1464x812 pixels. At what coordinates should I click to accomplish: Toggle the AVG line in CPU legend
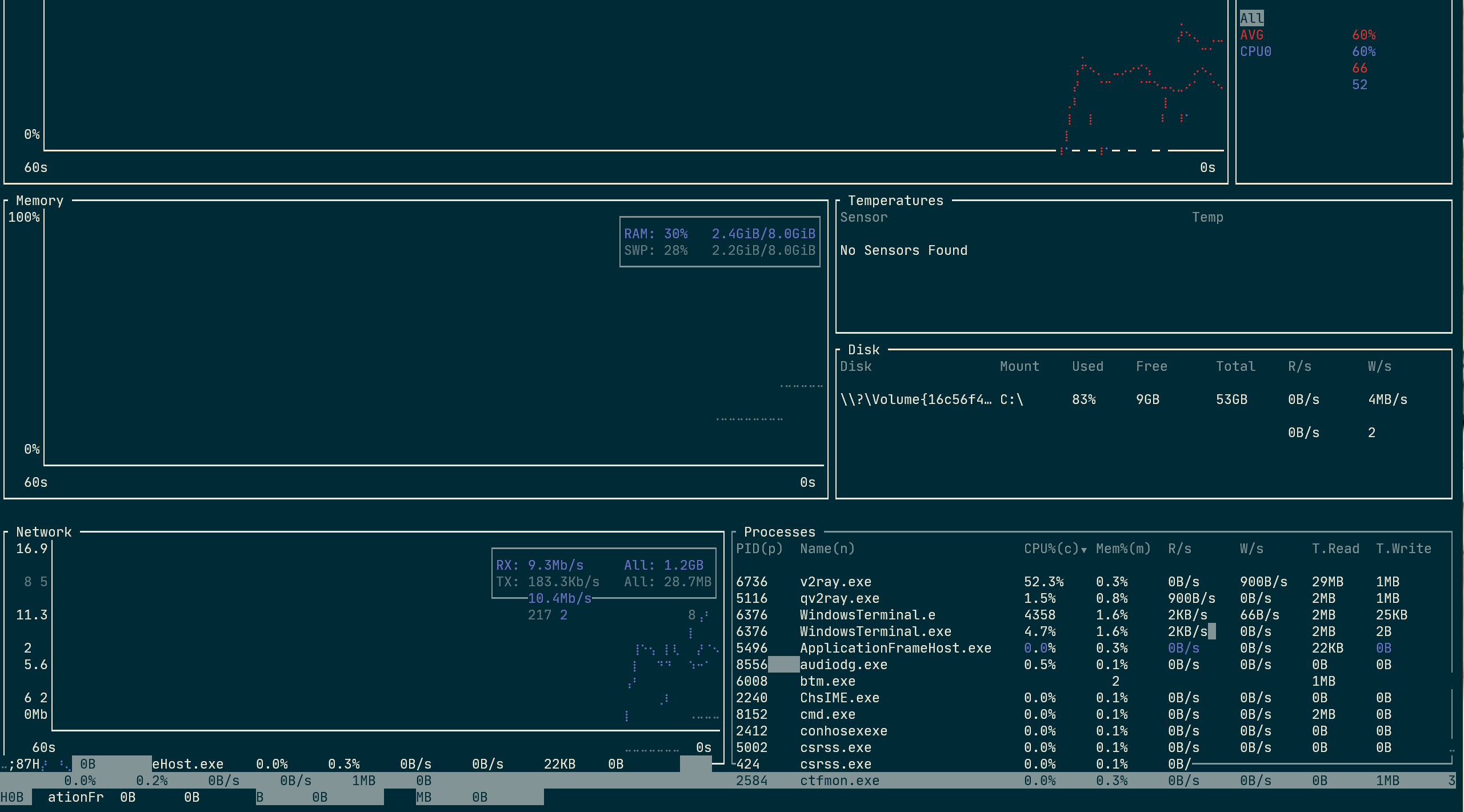[x=1252, y=34]
